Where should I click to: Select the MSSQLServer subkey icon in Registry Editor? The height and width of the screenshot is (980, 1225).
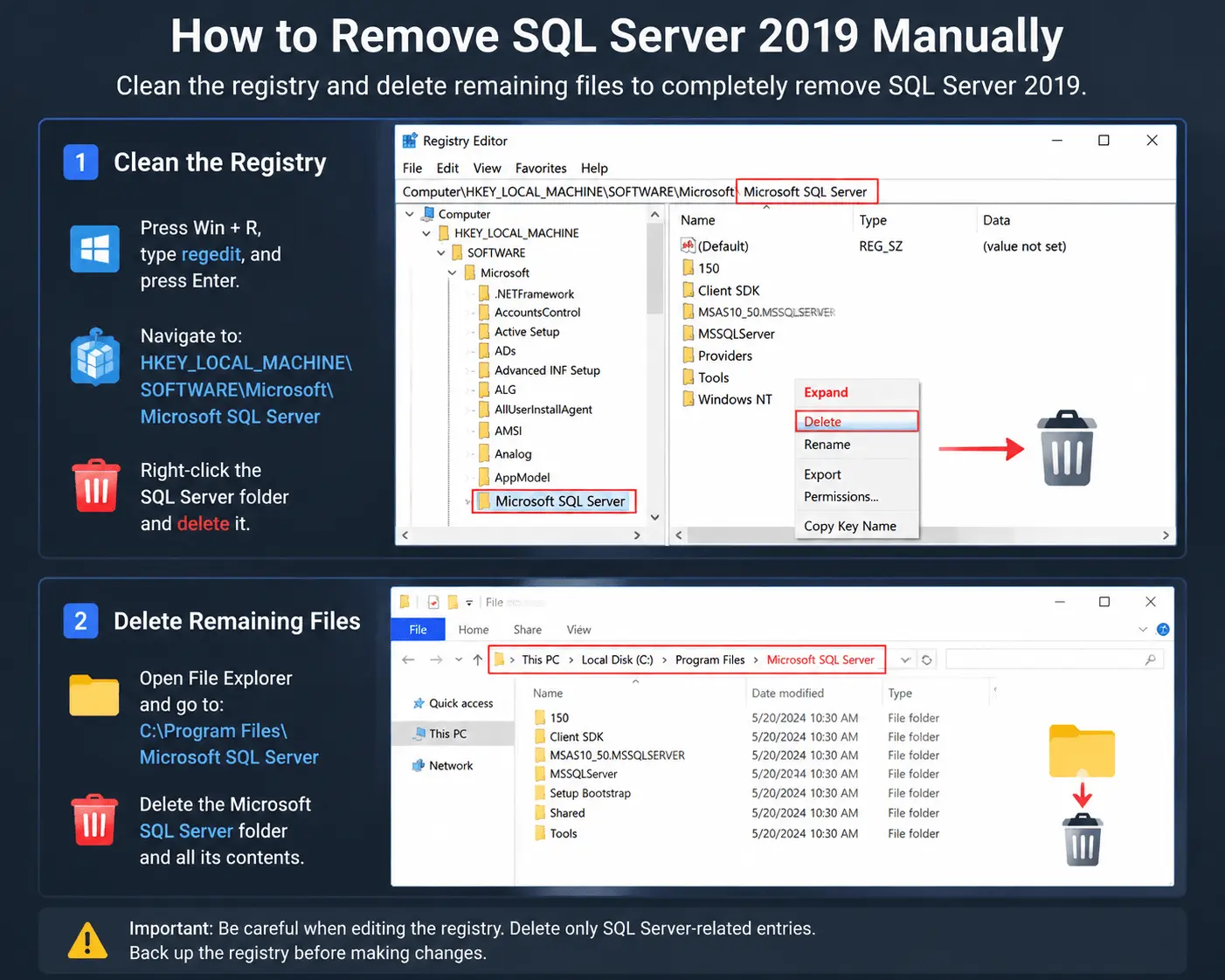(689, 334)
